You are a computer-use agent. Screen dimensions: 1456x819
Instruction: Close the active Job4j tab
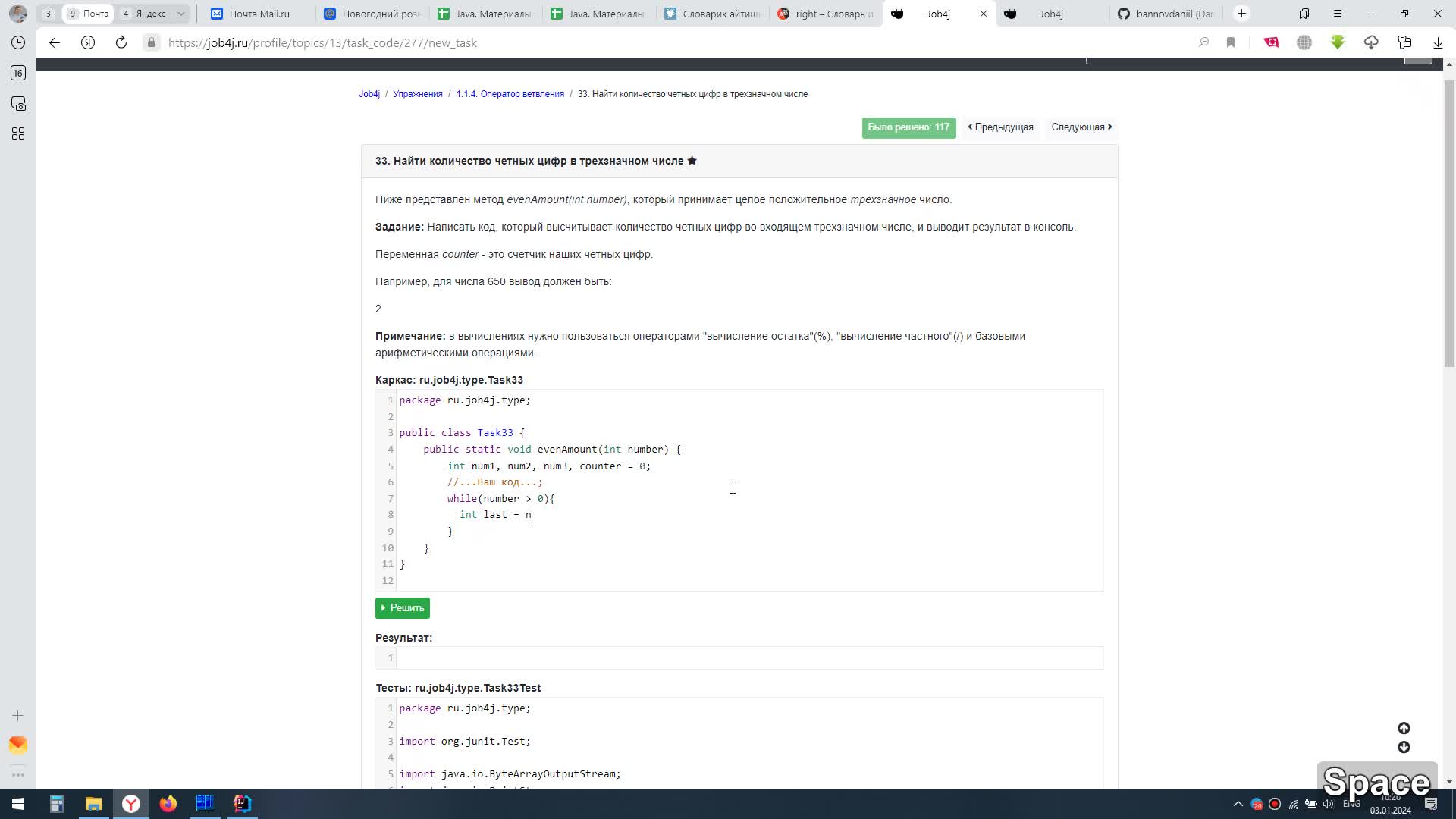[x=984, y=14]
